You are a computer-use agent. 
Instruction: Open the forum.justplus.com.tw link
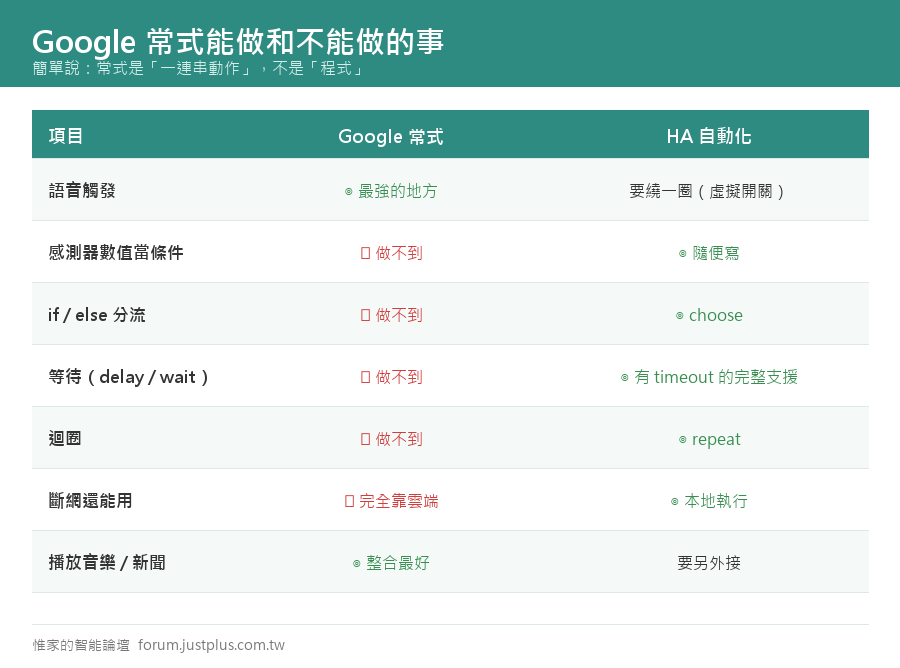pyautogui.click(x=211, y=645)
